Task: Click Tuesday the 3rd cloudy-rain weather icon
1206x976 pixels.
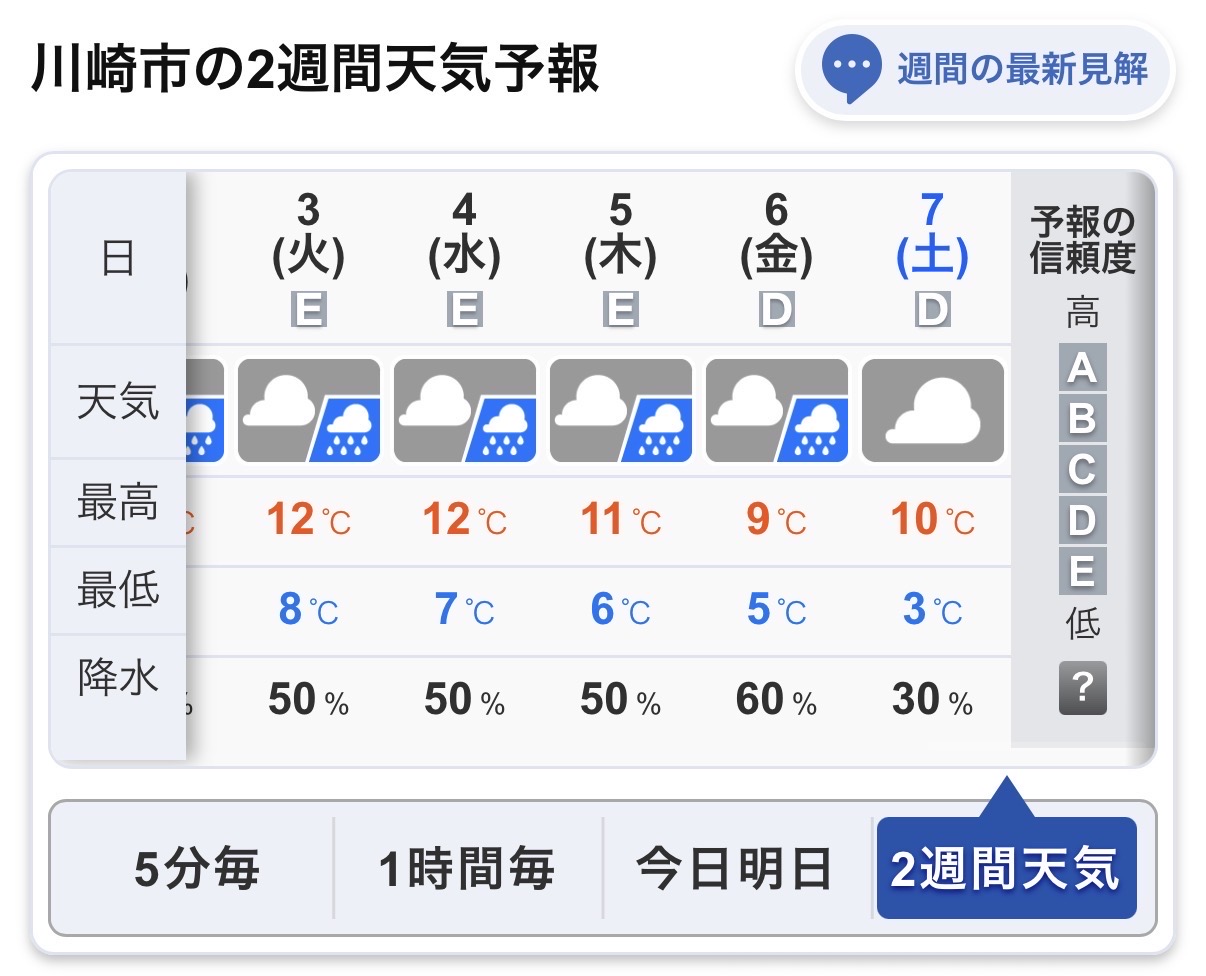Action: pos(309,410)
